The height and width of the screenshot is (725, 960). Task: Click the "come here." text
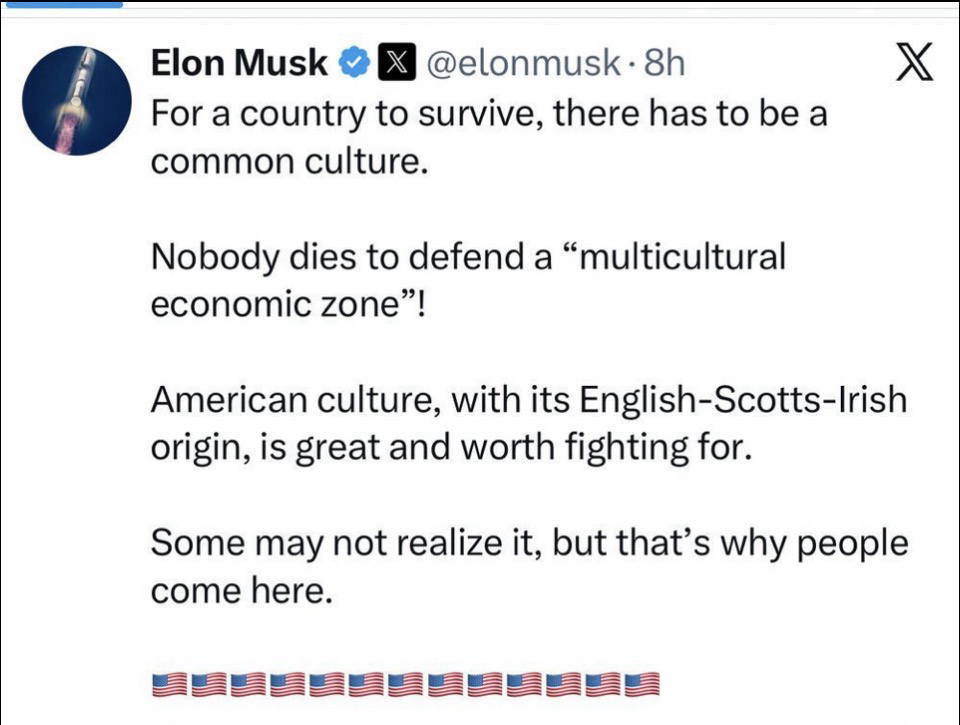(240, 593)
